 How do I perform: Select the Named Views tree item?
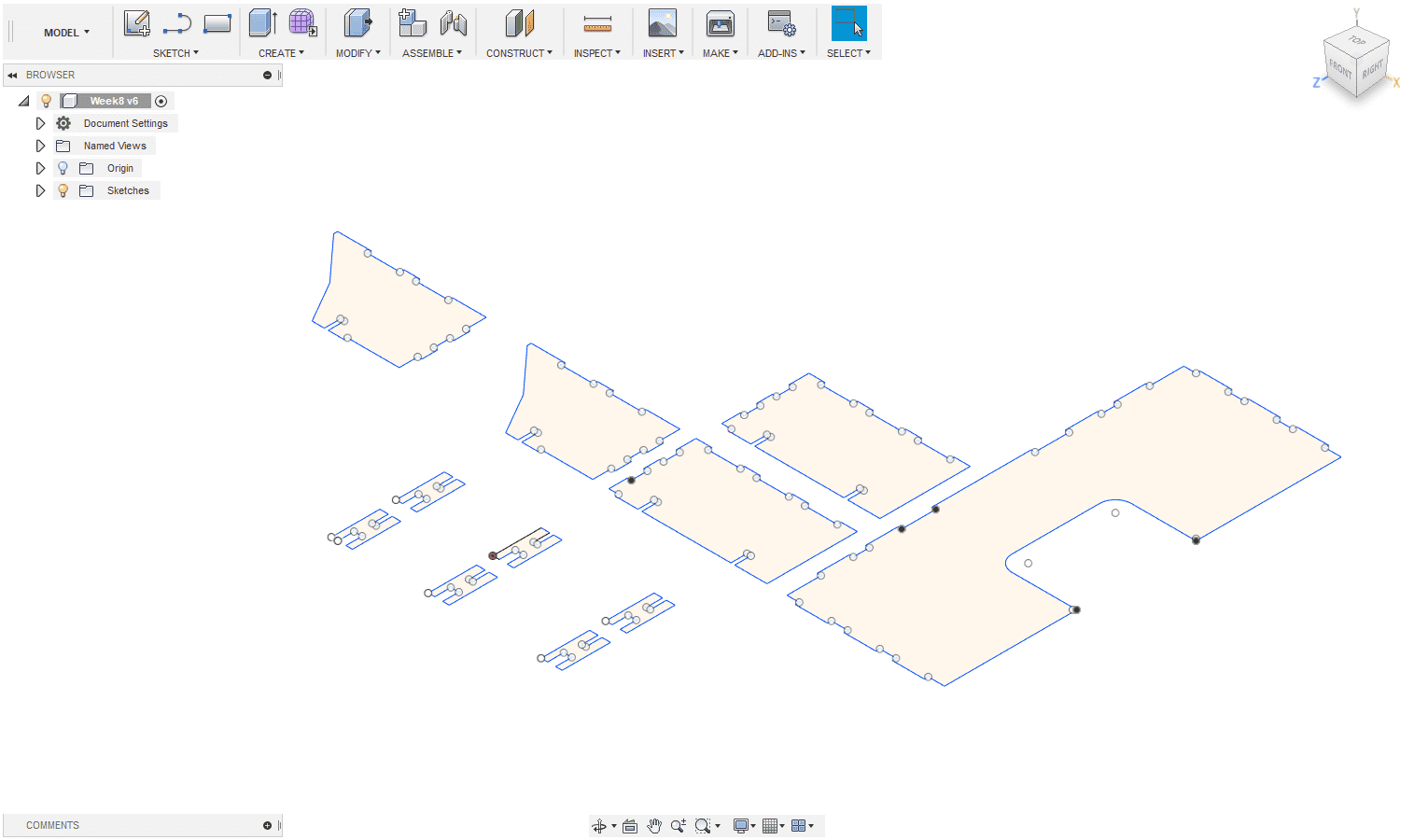click(115, 146)
